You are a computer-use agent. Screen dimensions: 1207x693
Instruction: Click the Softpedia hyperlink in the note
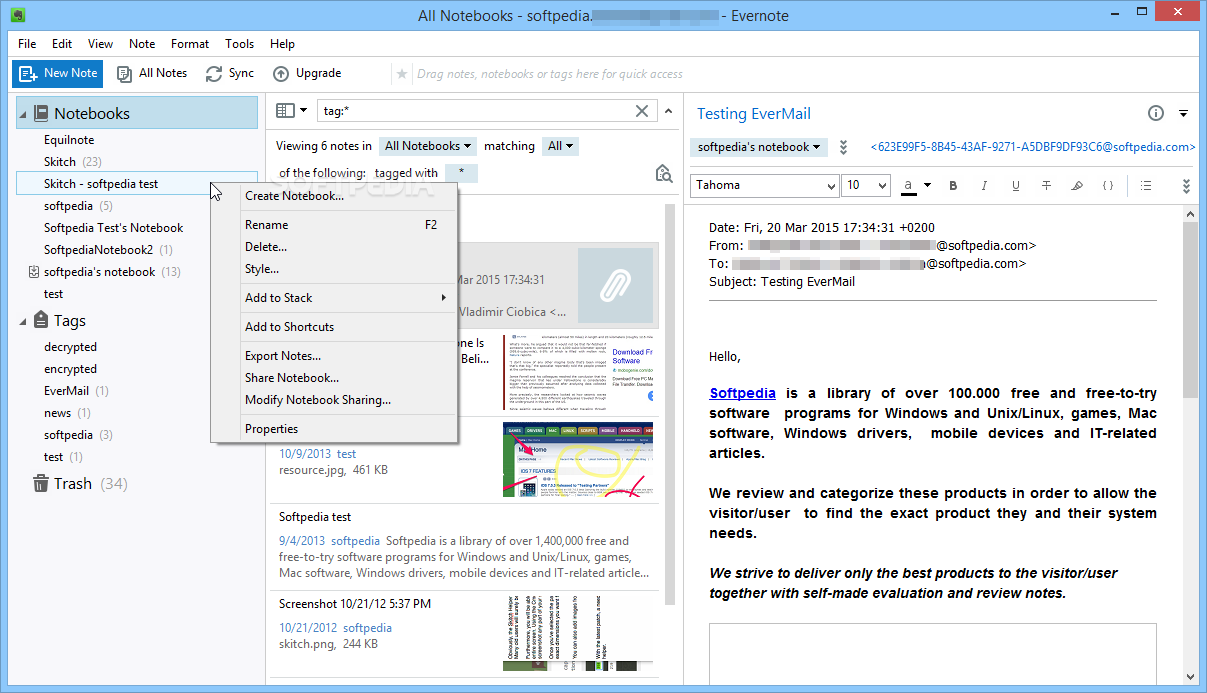click(x=743, y=393)
